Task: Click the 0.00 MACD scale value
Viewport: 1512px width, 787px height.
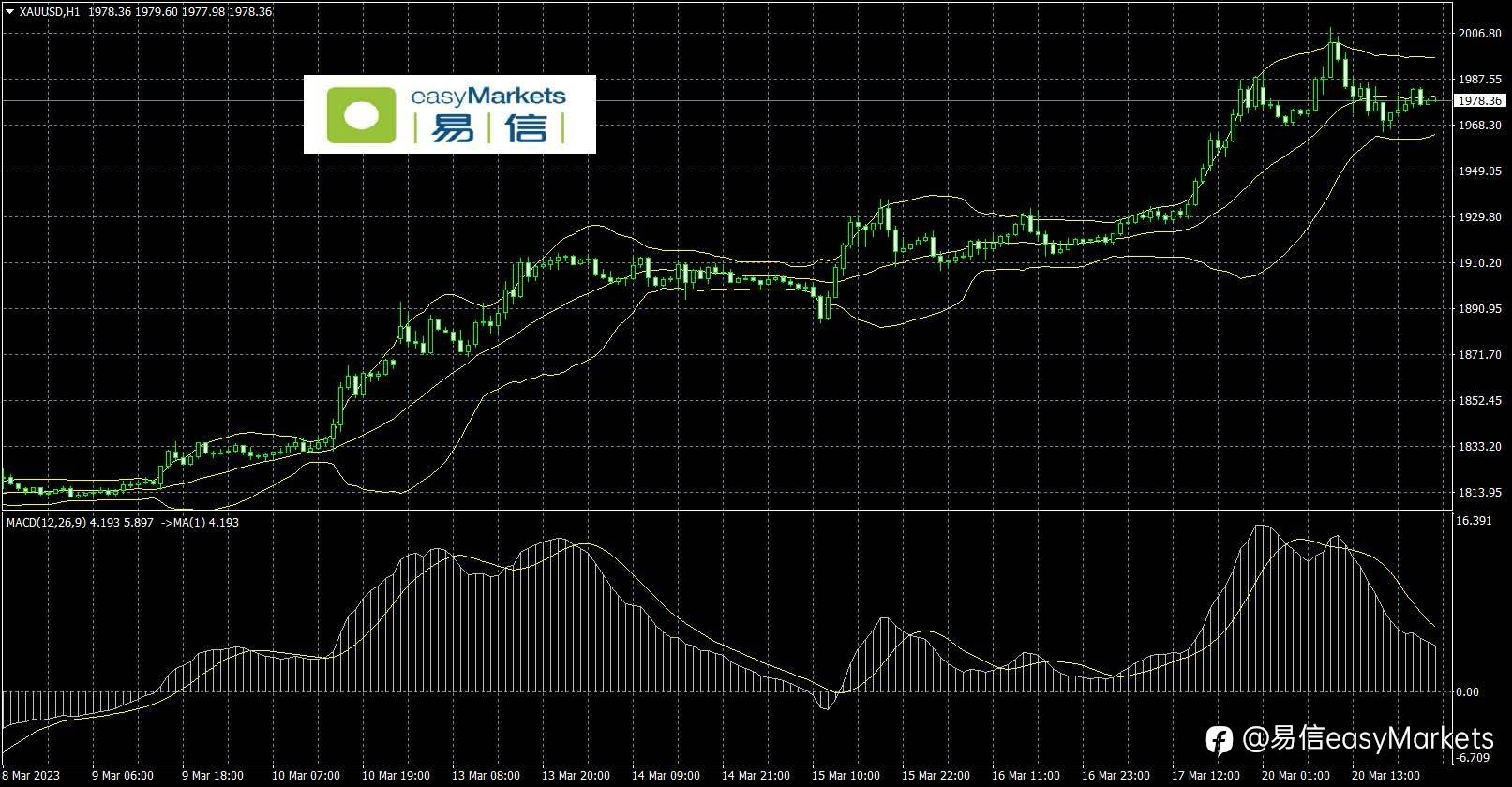Action: click(1469, 691)
